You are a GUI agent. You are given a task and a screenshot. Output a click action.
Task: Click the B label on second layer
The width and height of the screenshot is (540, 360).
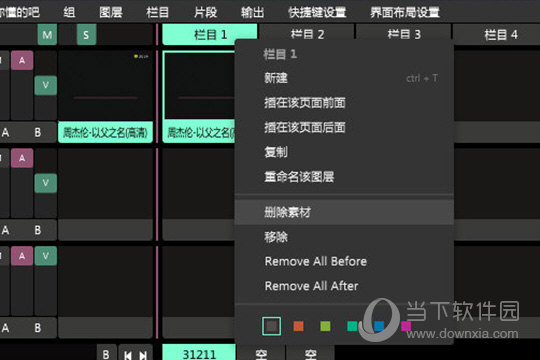38,230
